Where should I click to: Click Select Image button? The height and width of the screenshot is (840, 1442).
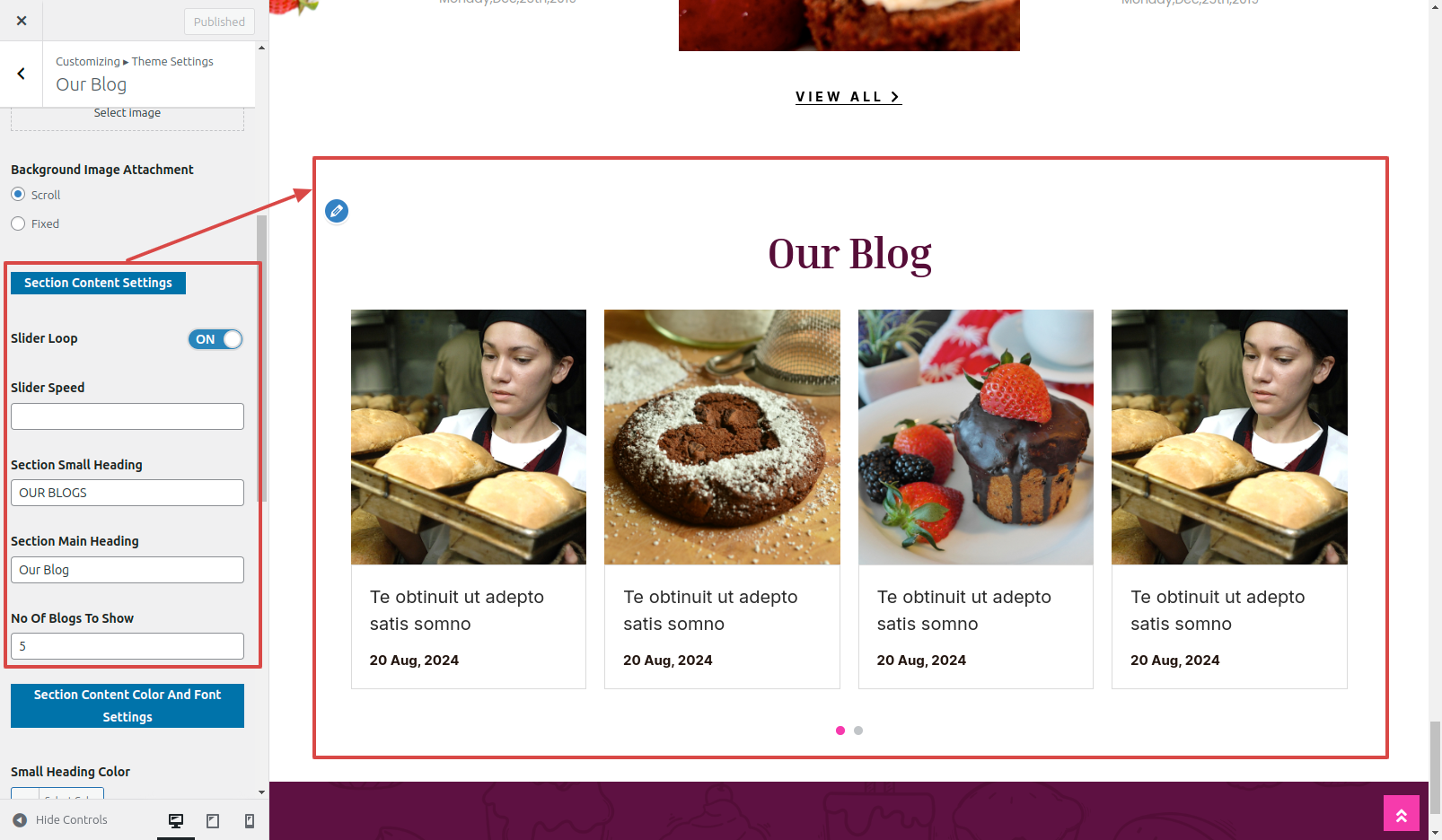(127, 114)
